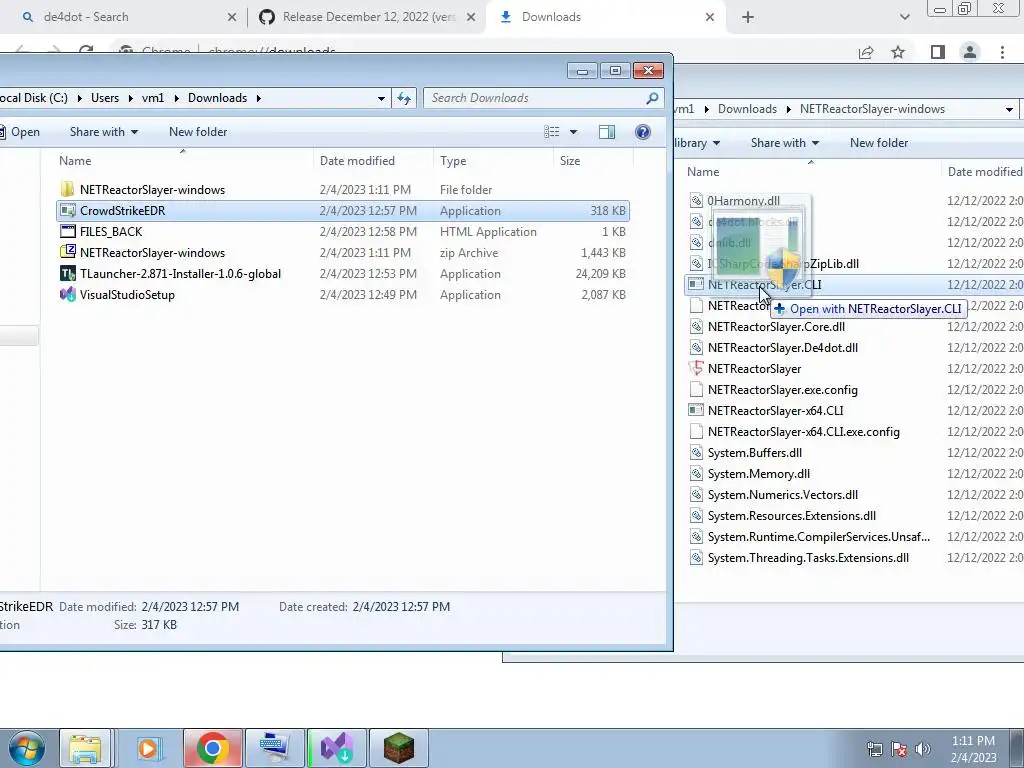Click Action Center flag tray icon

(899, 748)
